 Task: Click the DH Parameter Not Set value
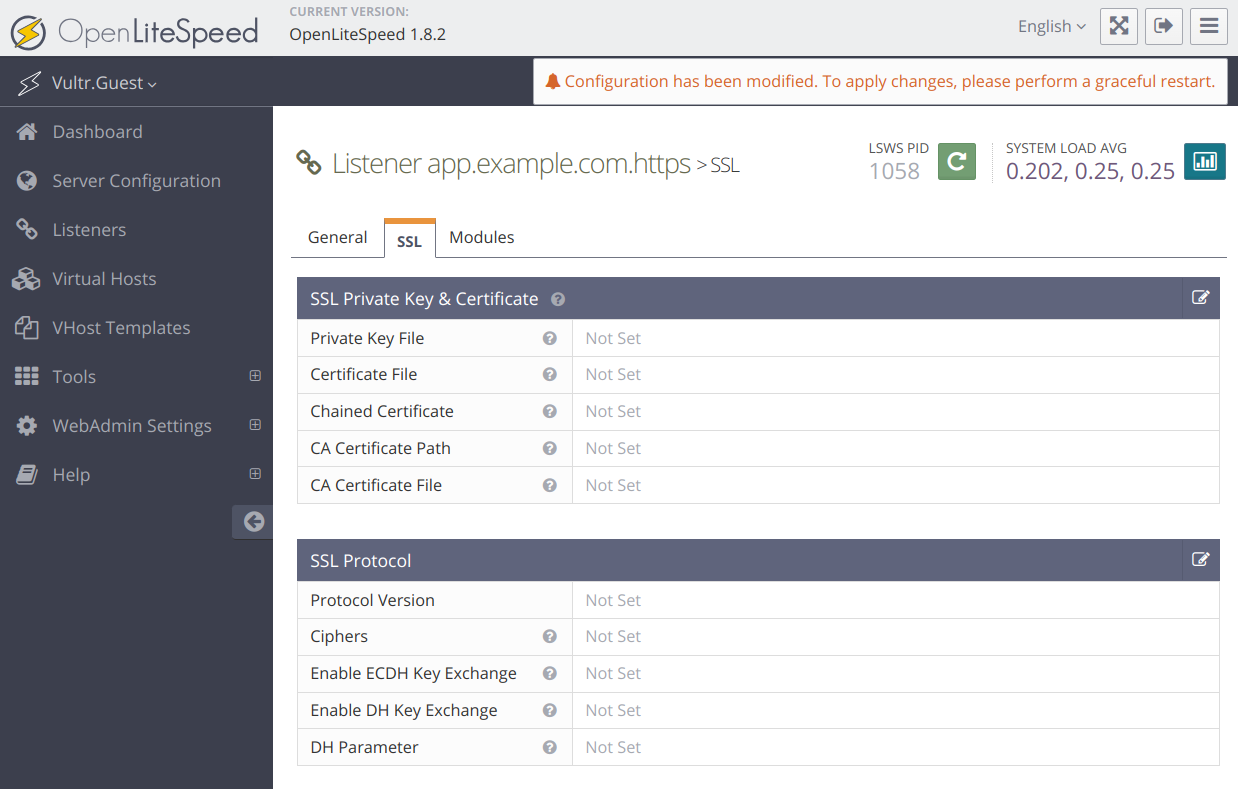click(613, 747)
